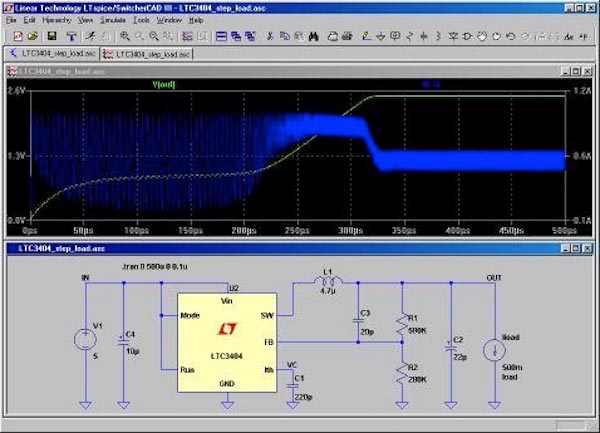Select the Move hand tool
Image resolution: width=600 pixels, height=433 pixels.
482,36
